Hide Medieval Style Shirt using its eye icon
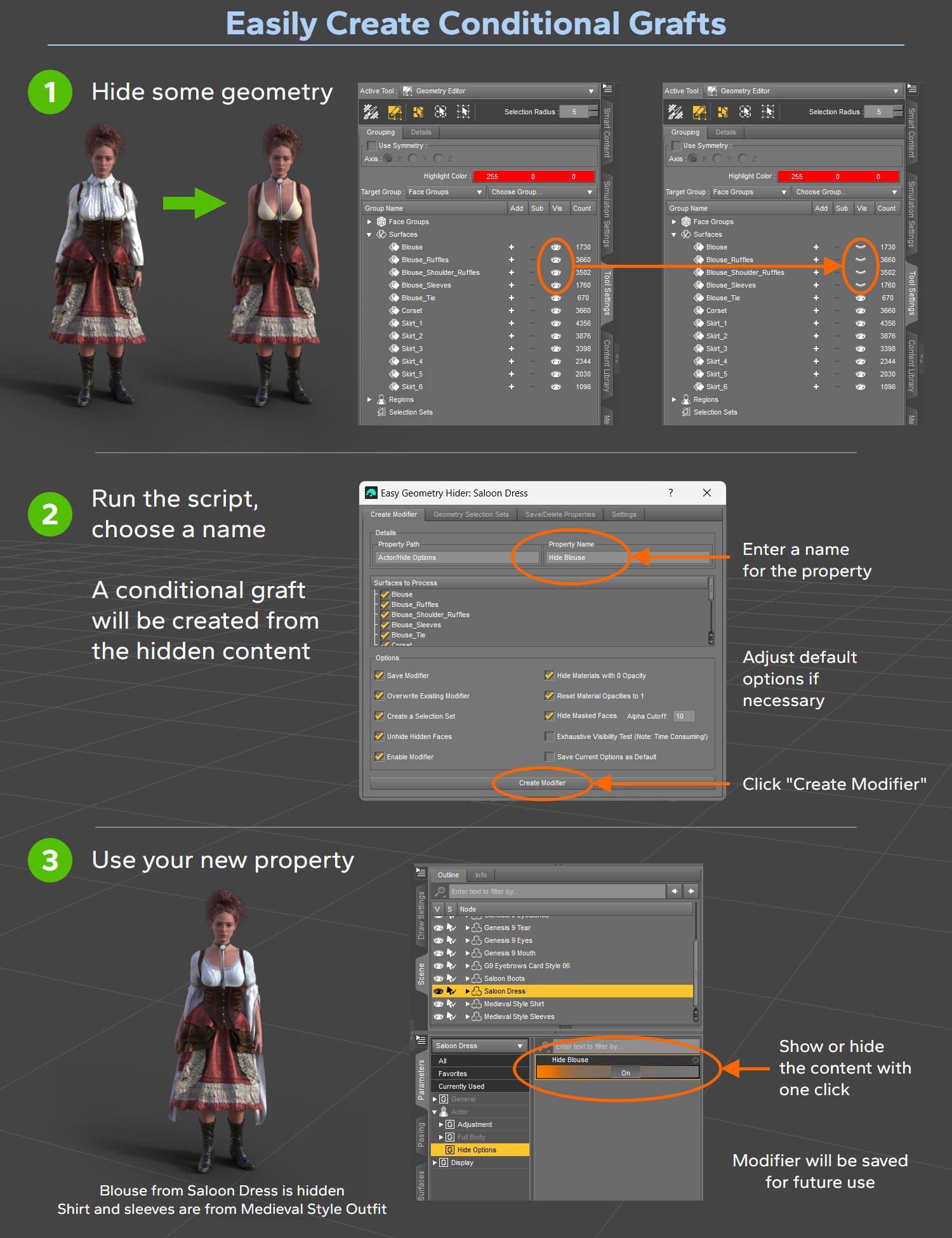 point(439,1004)
